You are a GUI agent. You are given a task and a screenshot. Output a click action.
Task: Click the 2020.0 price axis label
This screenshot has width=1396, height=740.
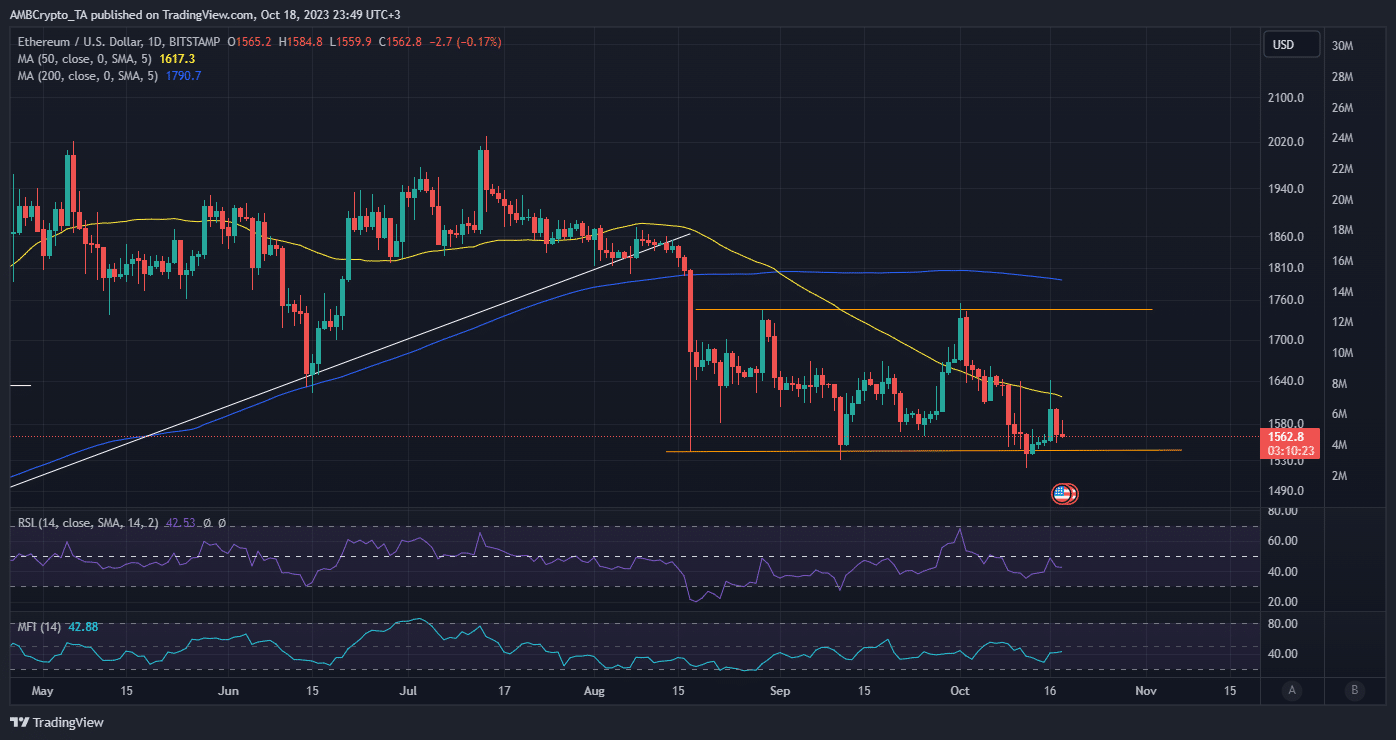(x=1284, y=142)
